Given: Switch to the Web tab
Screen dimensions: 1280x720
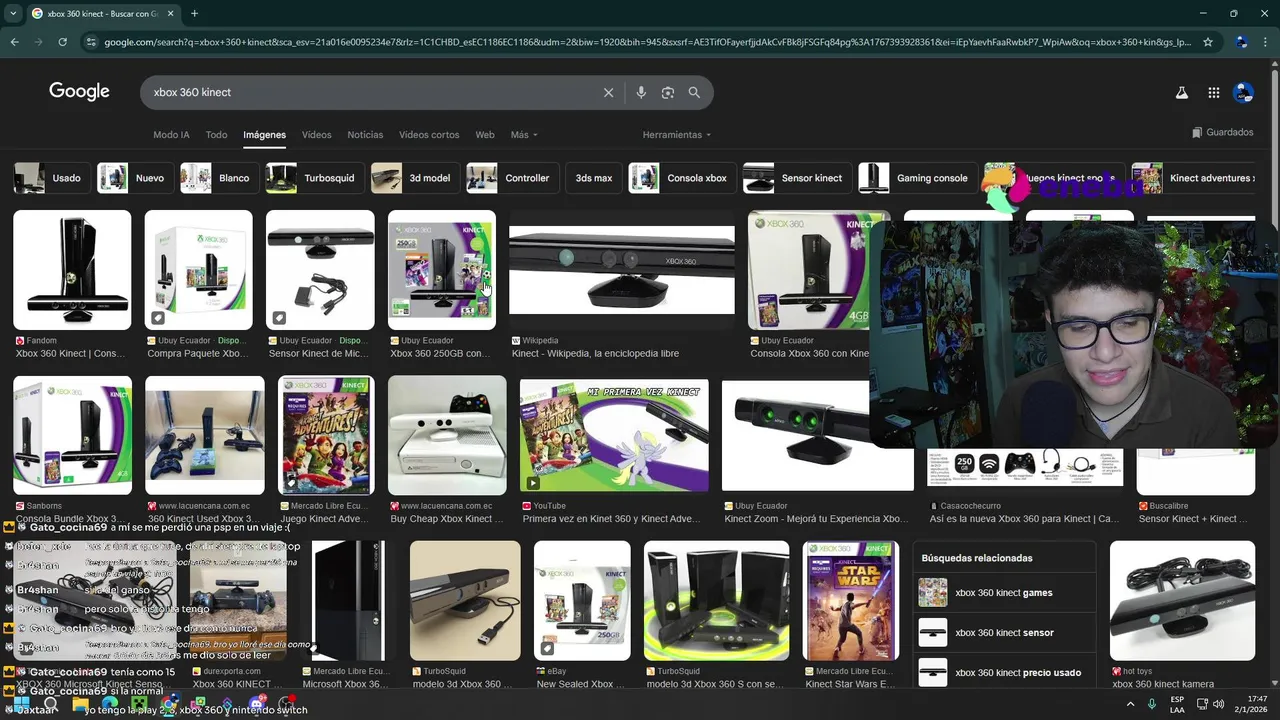Looking at the screenshot, I should click(x=485, y=135).
